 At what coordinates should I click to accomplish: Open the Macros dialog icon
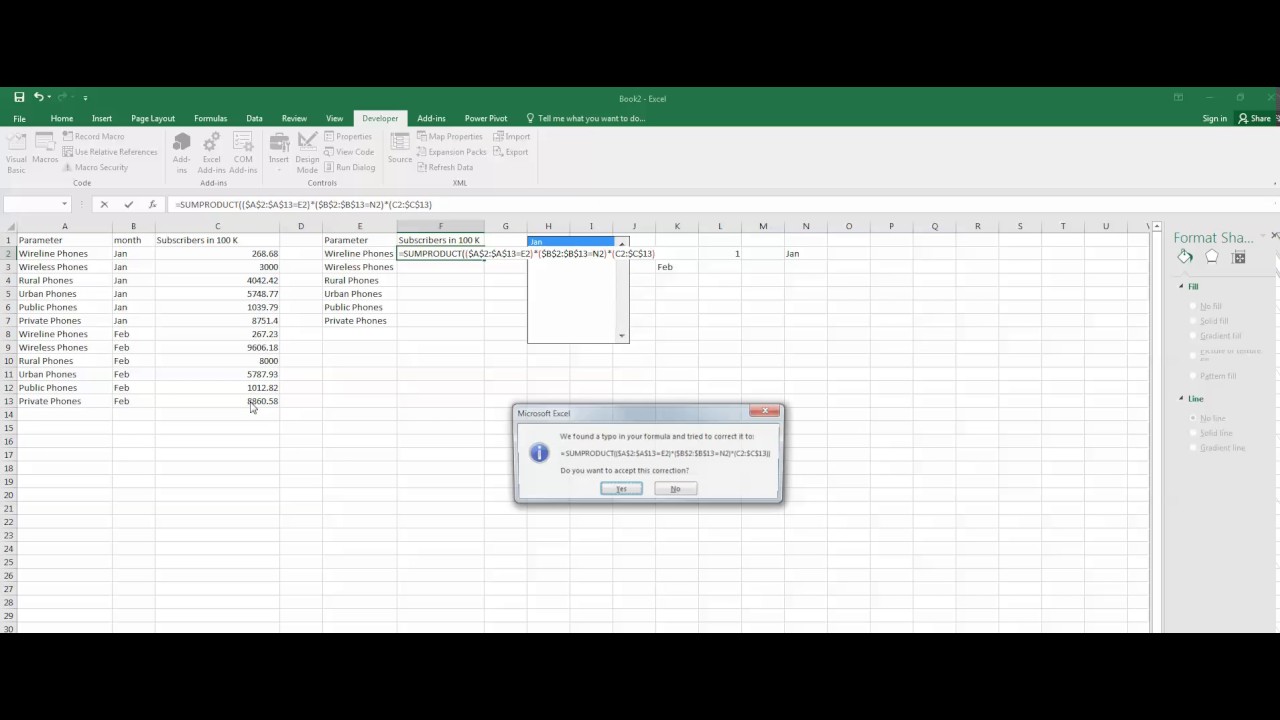(x=45, y=147)
